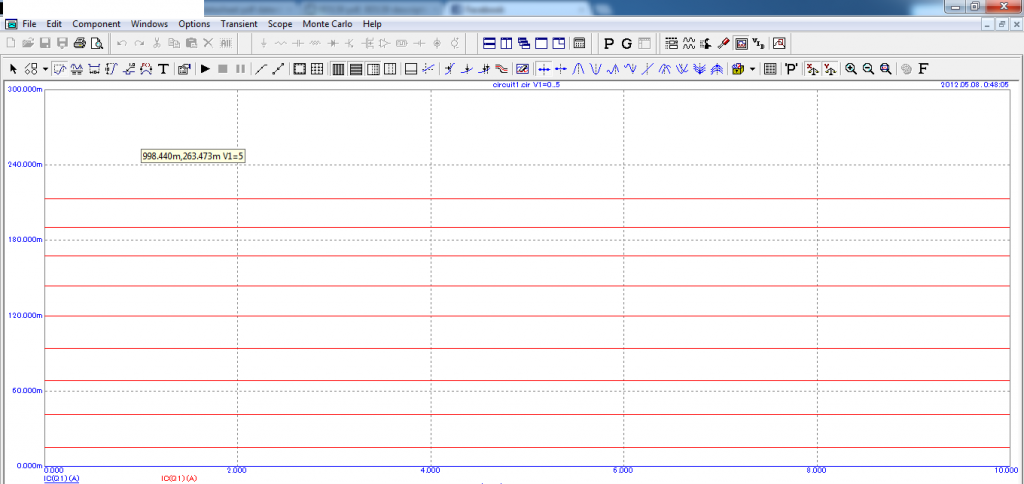Run the analysis with Play button
Image resolution: width=1024 pixels, height=484 pixels.
(x=205, y=69)
